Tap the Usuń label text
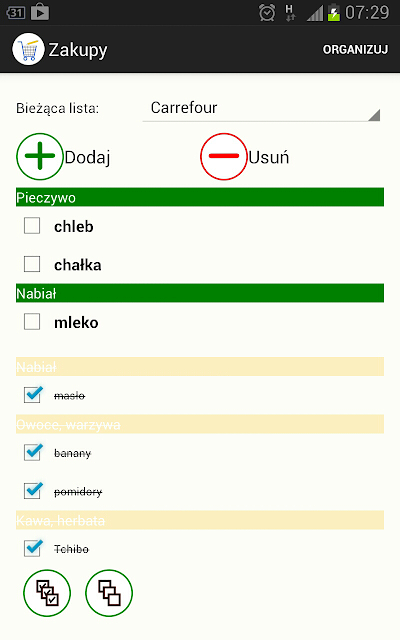Screen dimensions: 400x640 pos(269,157)
